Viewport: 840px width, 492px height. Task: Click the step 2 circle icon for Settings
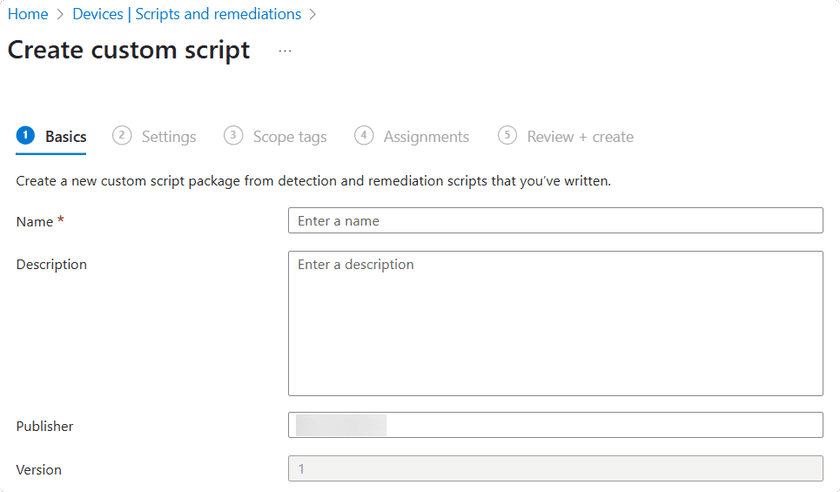coord(122,136)
